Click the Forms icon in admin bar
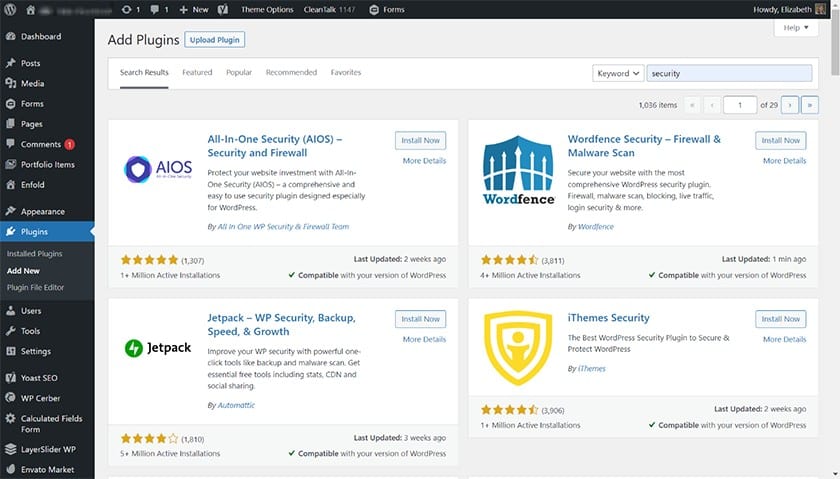The height and width of the screenshot is (479, 840). (374, 10)
